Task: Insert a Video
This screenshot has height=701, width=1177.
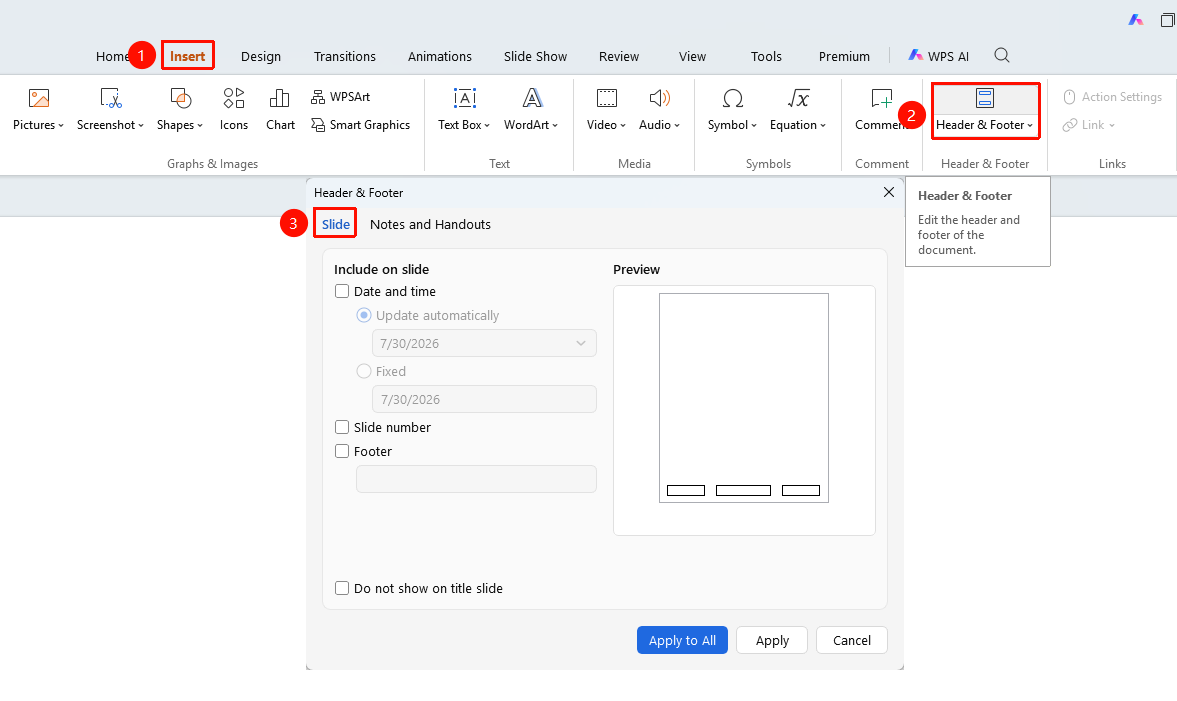Action: pos(606,110)
